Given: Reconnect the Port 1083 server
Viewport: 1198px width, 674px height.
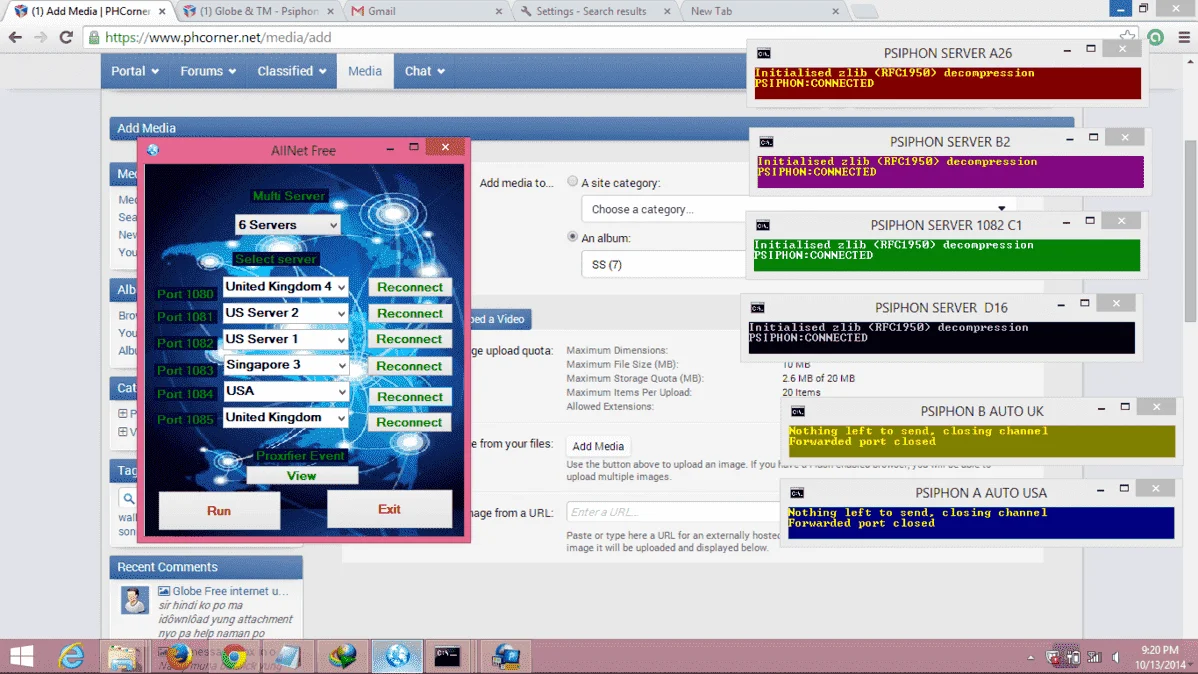Looking at the screenshot, I should 410,366.
